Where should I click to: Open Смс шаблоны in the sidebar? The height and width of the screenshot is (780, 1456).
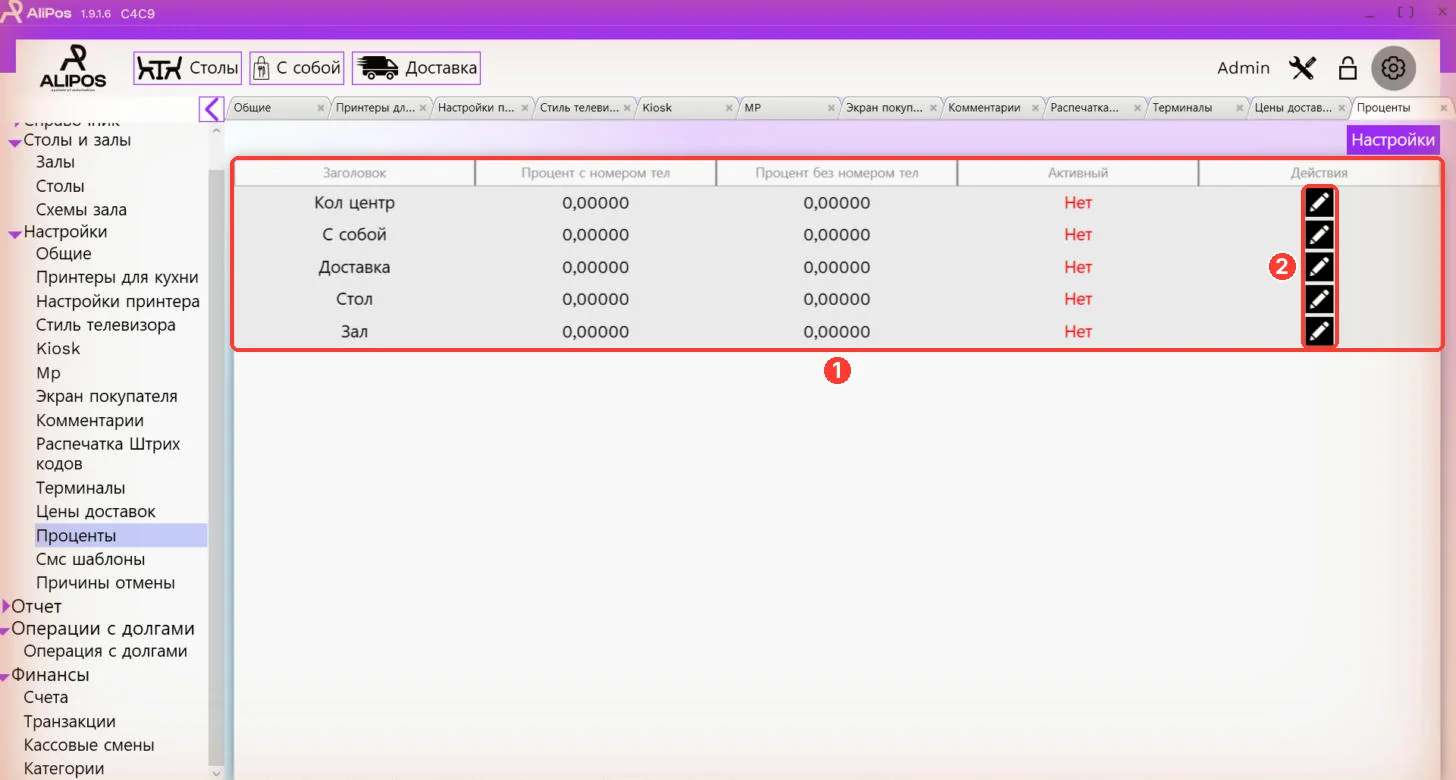(90, 559)
